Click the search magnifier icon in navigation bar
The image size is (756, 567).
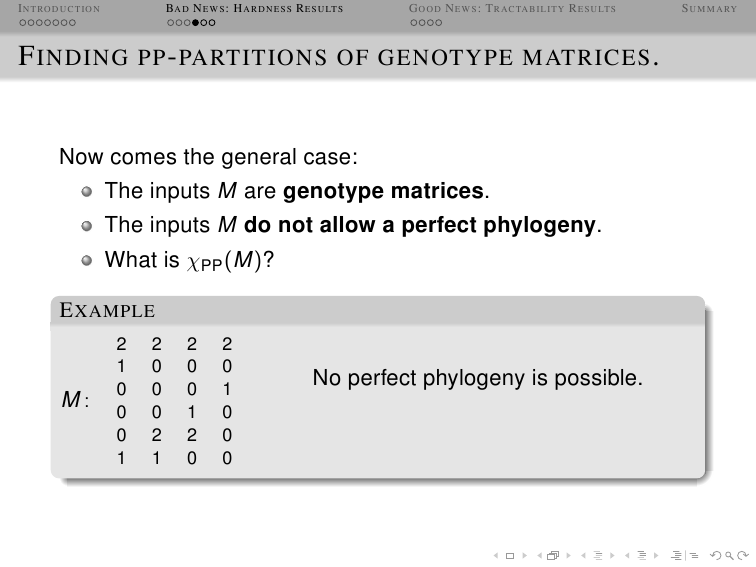[729, 556]
